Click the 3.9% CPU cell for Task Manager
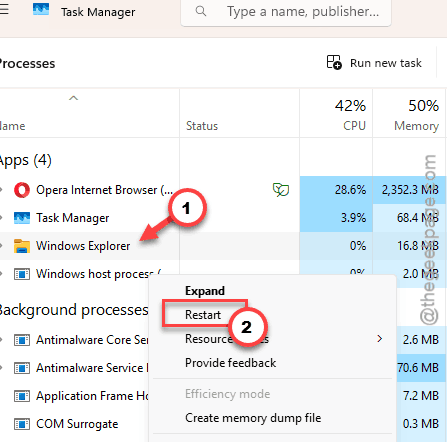The width and height of the screenshot is (447, 442). point(336,218)
